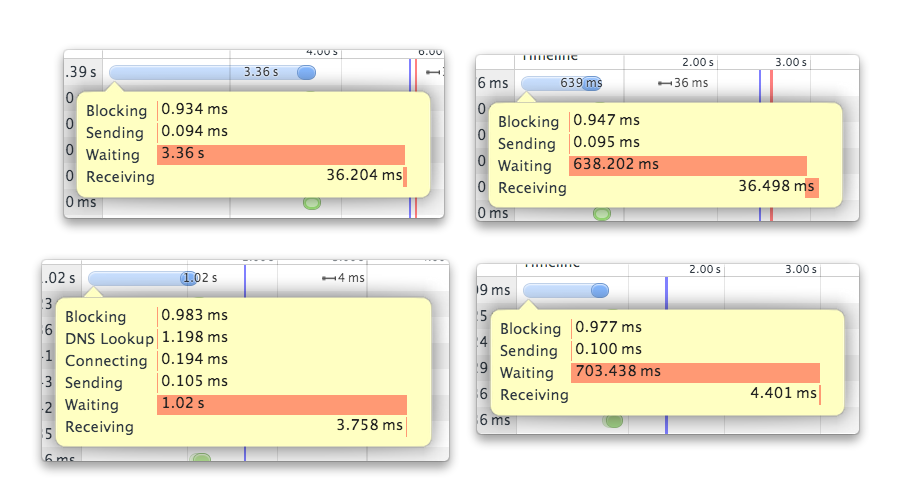912x501 pixels.
Task: Click the 36 ms marker in the timeline
Action: click(683, 83)
